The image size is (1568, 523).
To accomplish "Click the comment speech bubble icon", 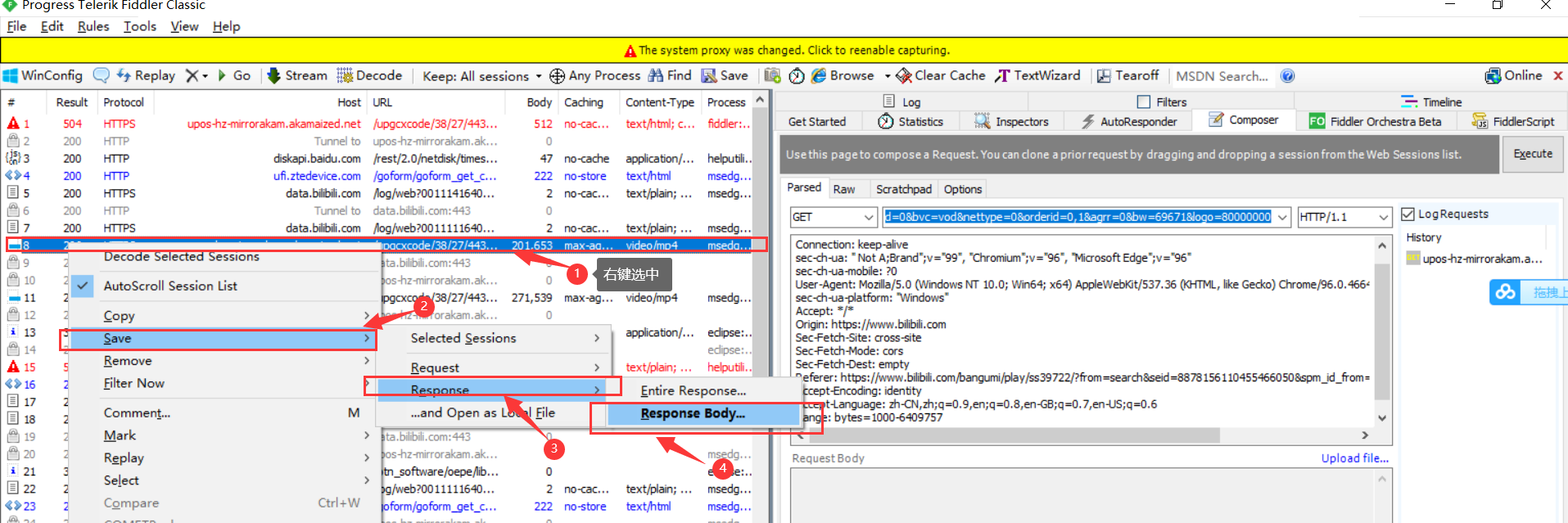I will tap(101, 75).
